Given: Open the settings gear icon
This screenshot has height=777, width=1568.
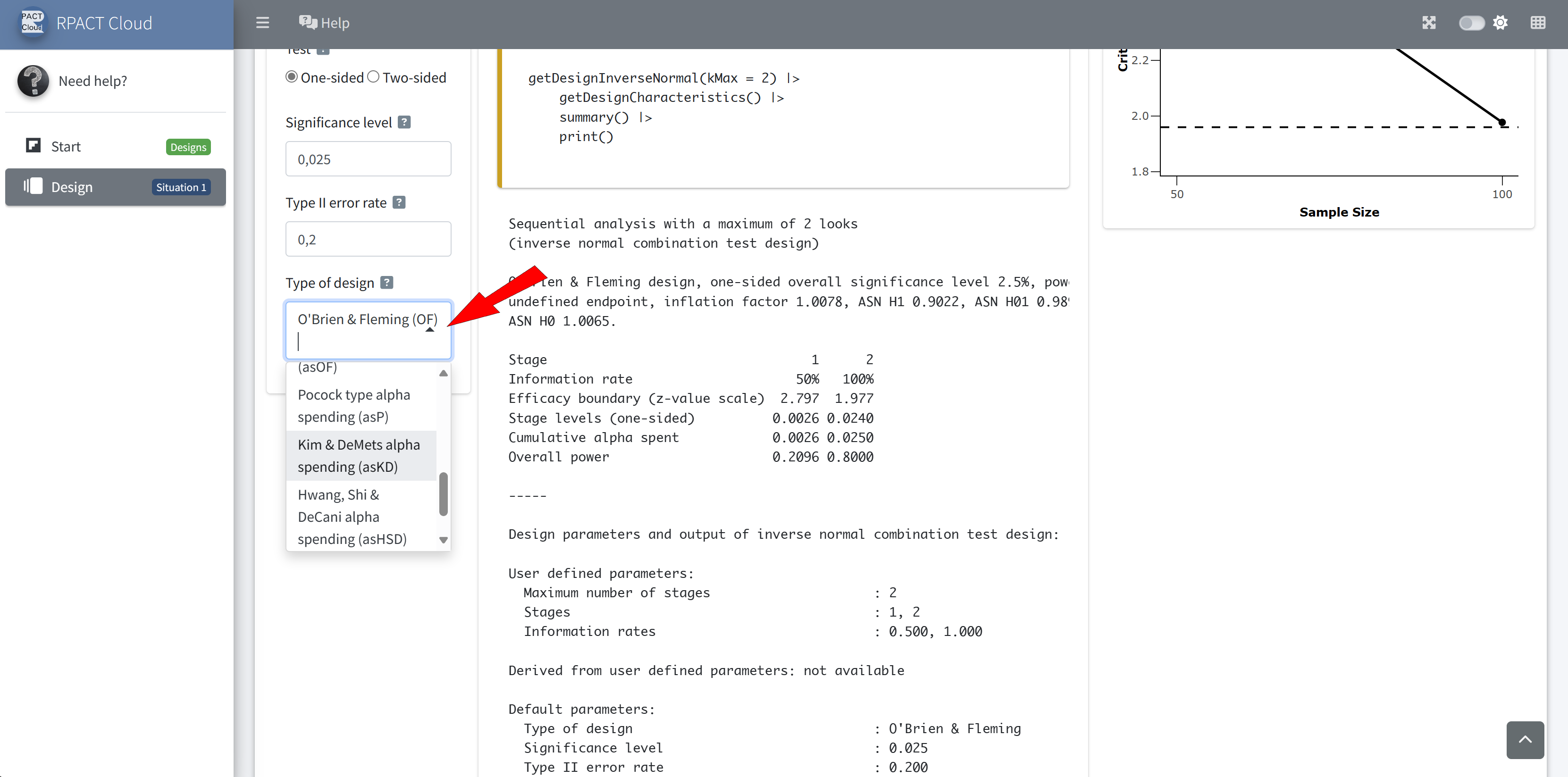Looking at the screenshot, I should [1501, 23].
